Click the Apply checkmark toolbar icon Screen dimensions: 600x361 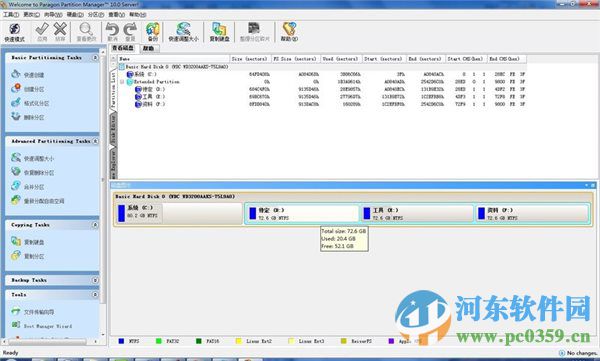point(42,32)
